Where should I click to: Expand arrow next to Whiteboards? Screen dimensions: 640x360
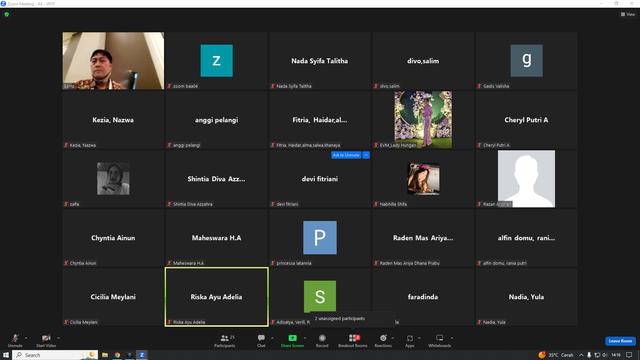(452, 338)
